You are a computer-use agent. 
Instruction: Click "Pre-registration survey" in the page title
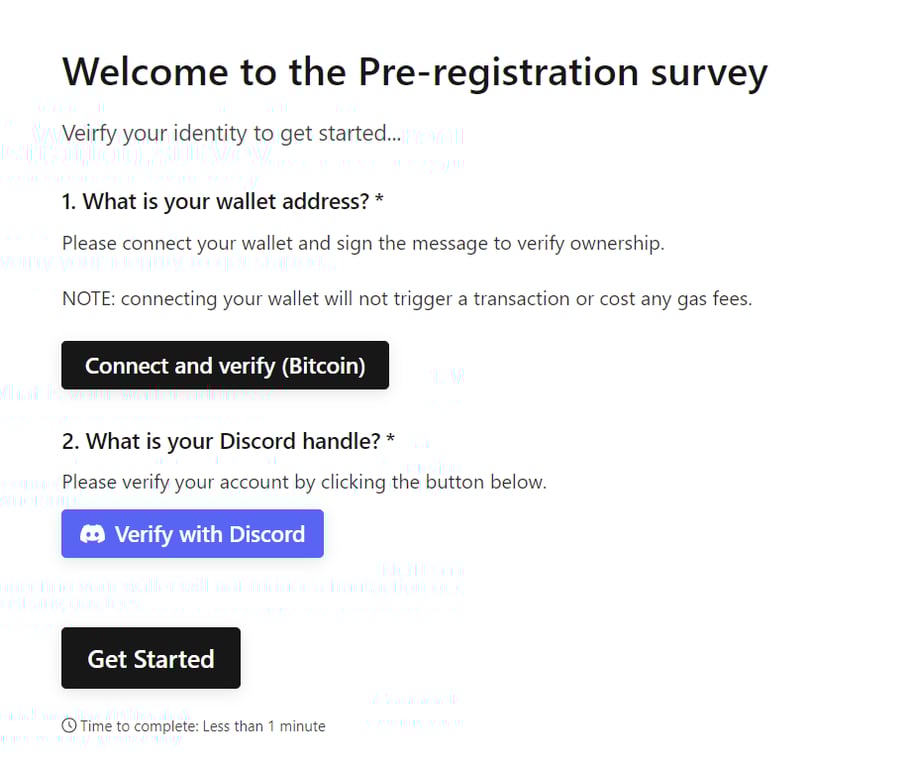click(x=562, y=73)
